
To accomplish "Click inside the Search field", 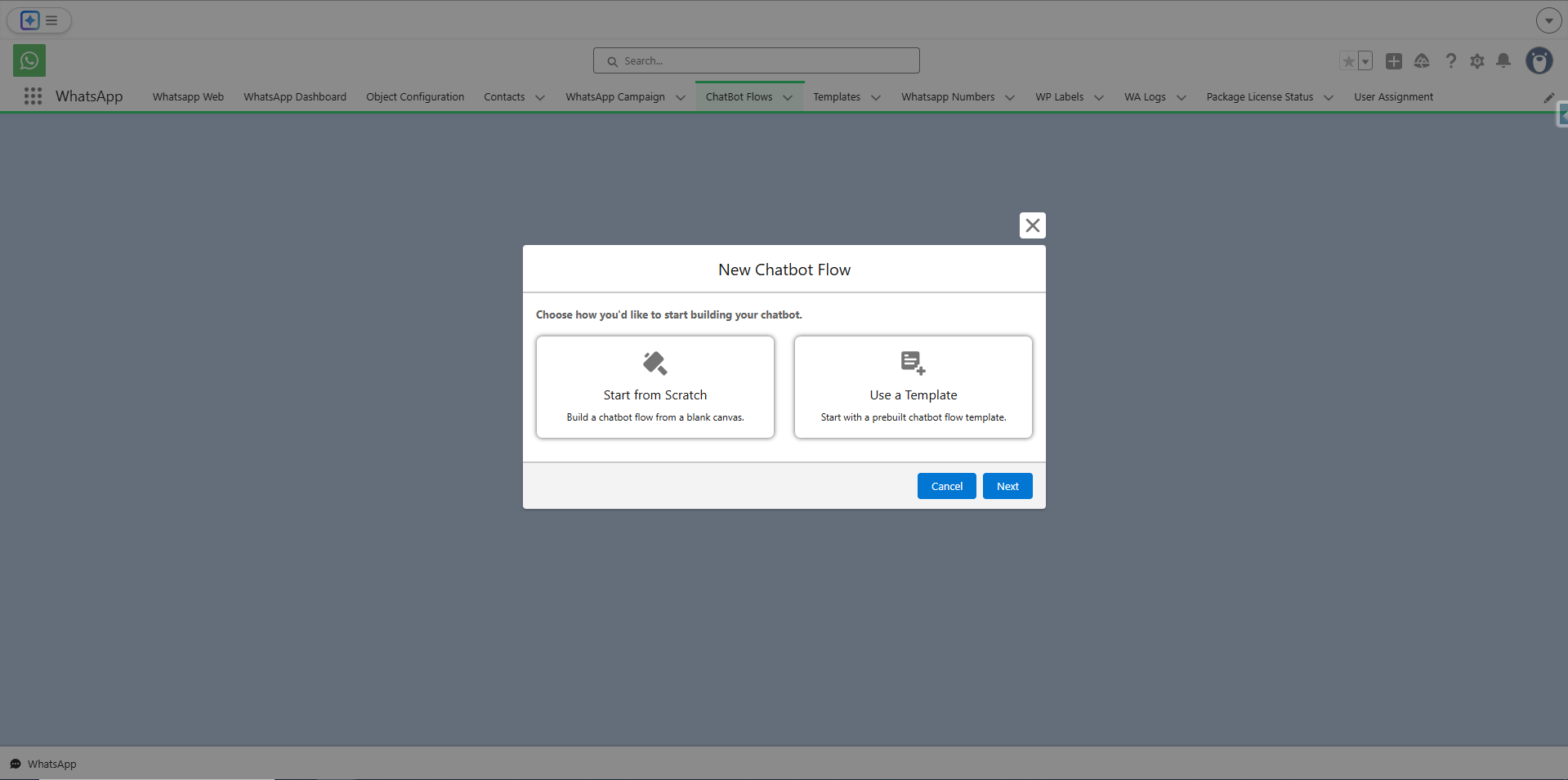I will click(756, 60).
